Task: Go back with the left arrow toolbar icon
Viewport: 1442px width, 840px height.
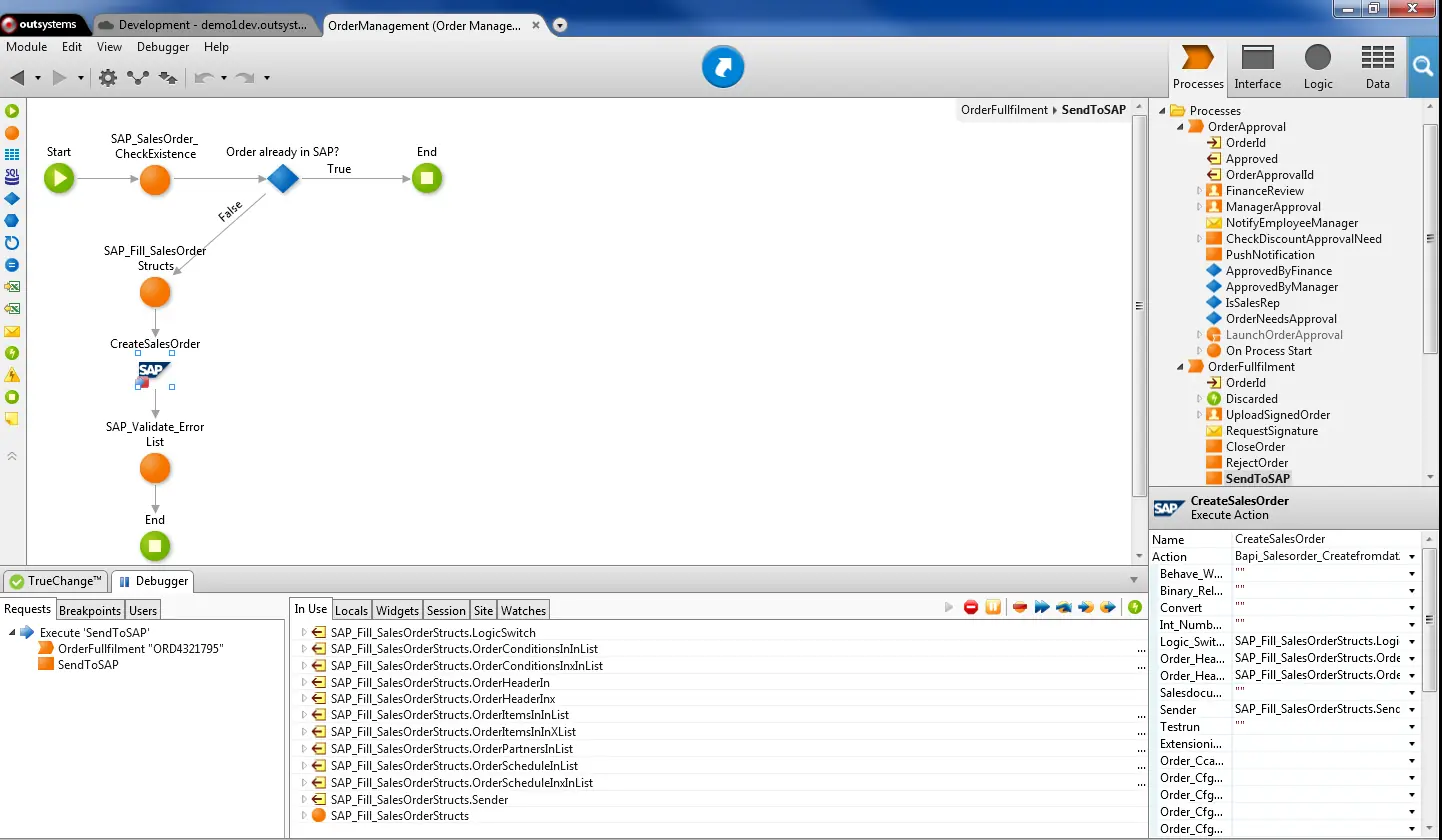Action: (18, 77)
